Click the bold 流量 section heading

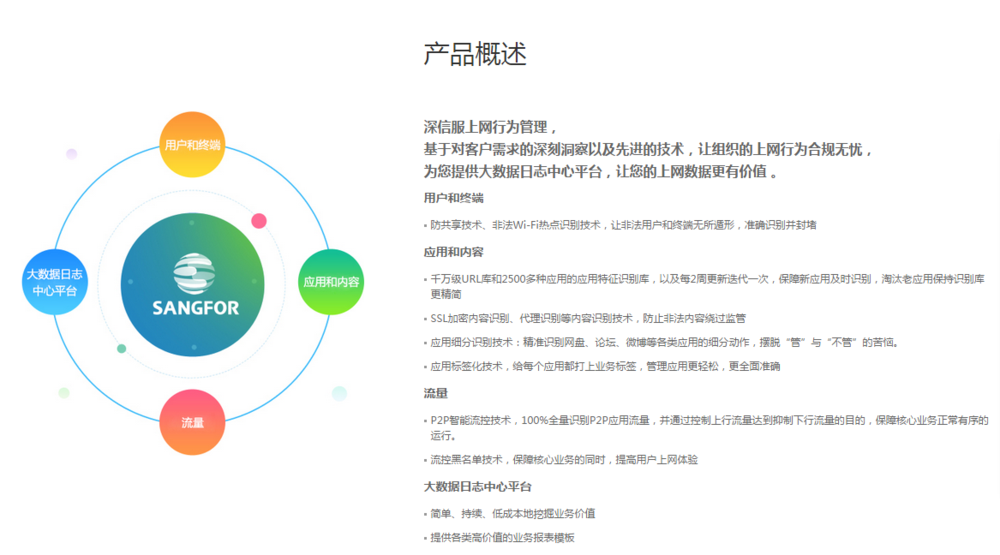(x=436, y=394)
